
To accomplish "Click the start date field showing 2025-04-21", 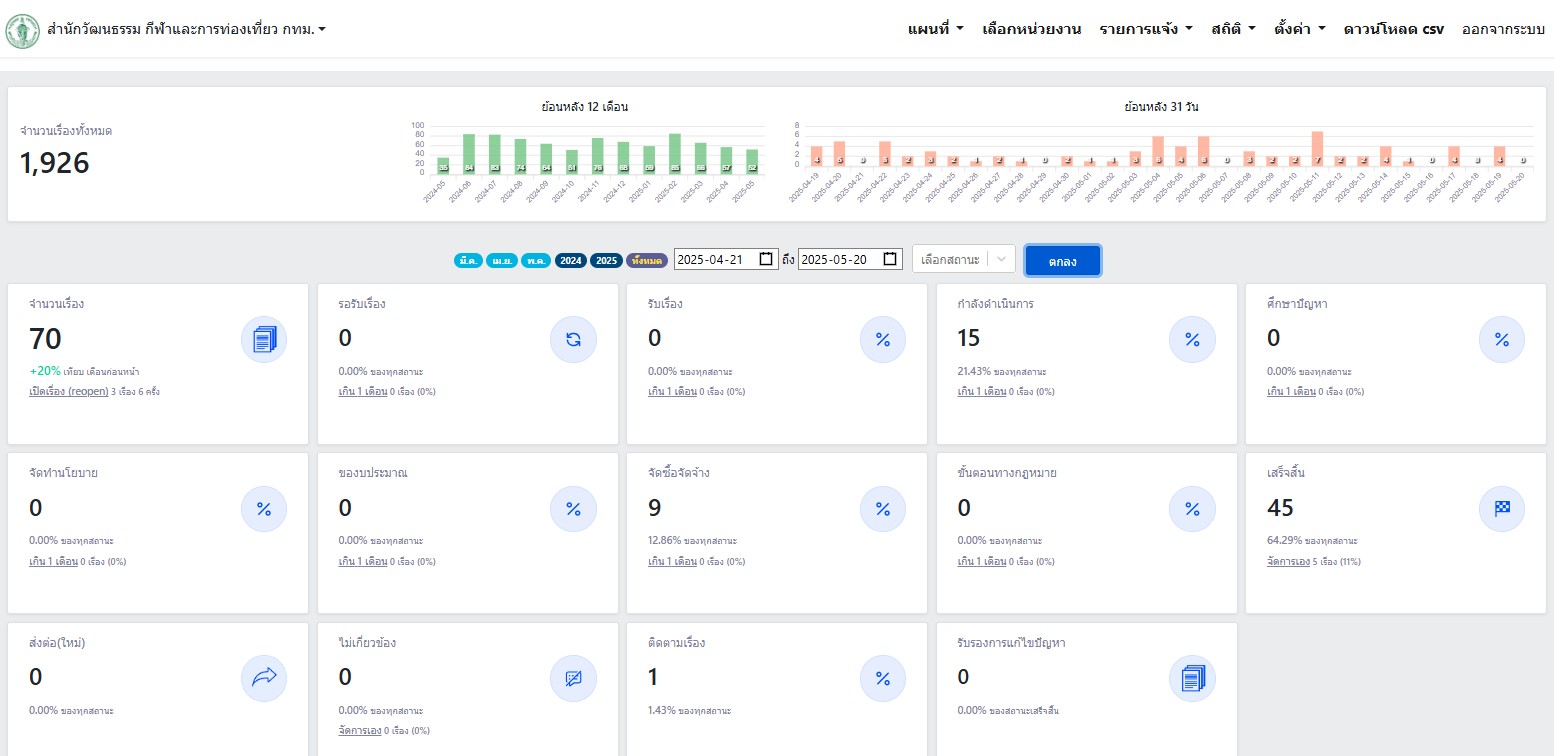I will click(x=726, y=259).
